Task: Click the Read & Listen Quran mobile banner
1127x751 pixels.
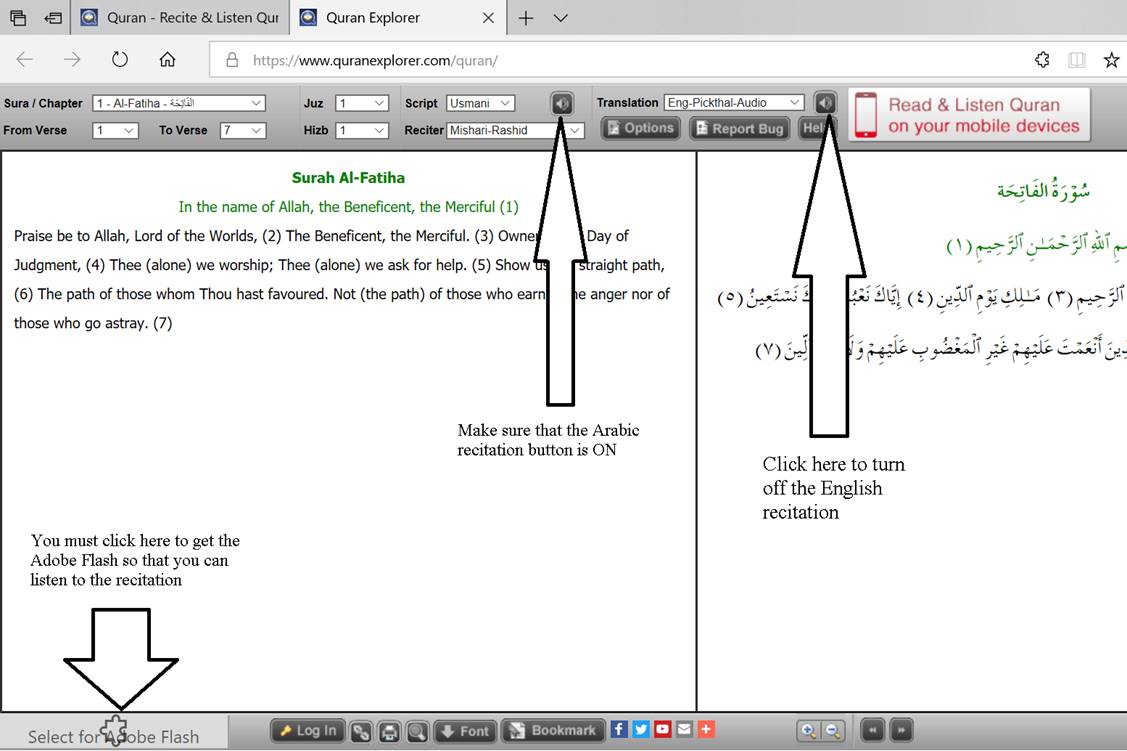Action: pyautogui.click(x=970, y=116)
